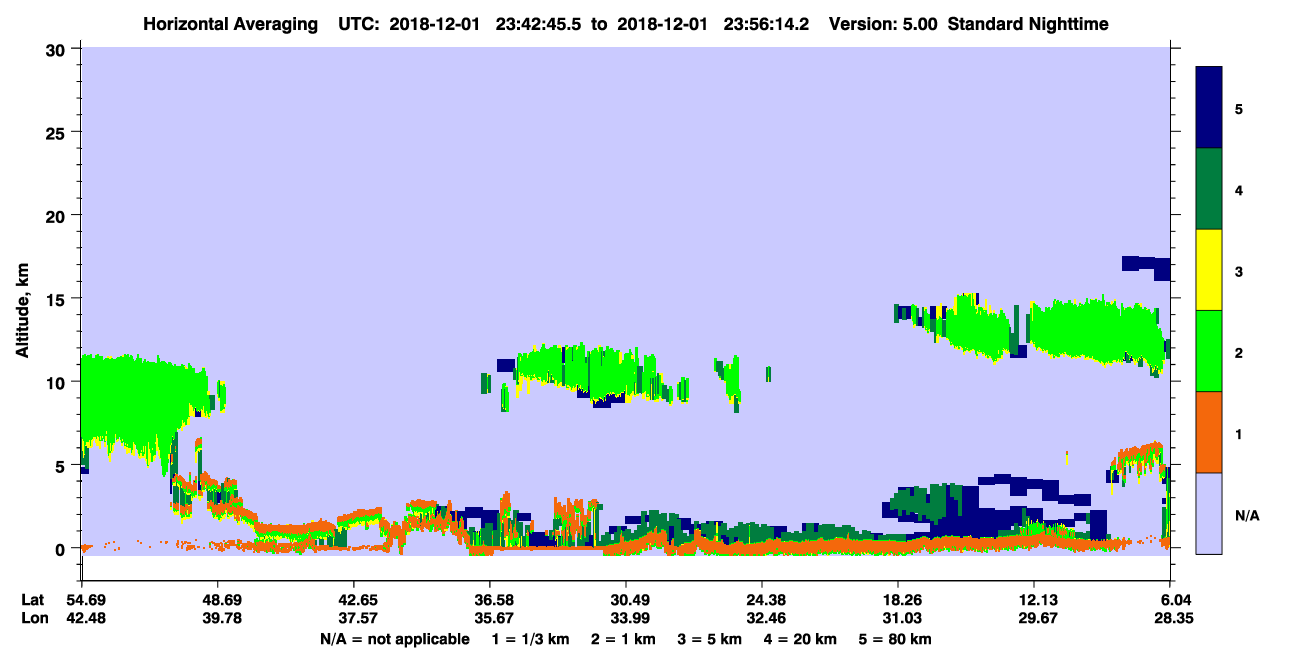The width and height of the screenshot is (1300, 667).
Task: Click the y-axis tick label 25
Action: pyautogui.click(x=58, y=132)
